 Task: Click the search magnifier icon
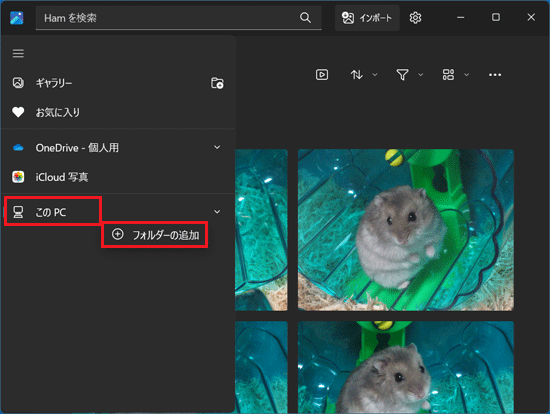[x=305, y=18]
